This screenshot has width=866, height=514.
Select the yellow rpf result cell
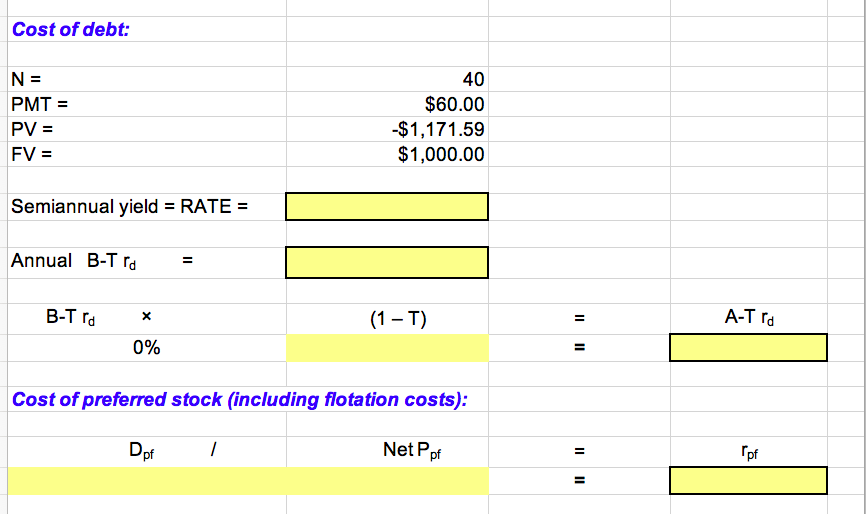(x=748, y=480)
